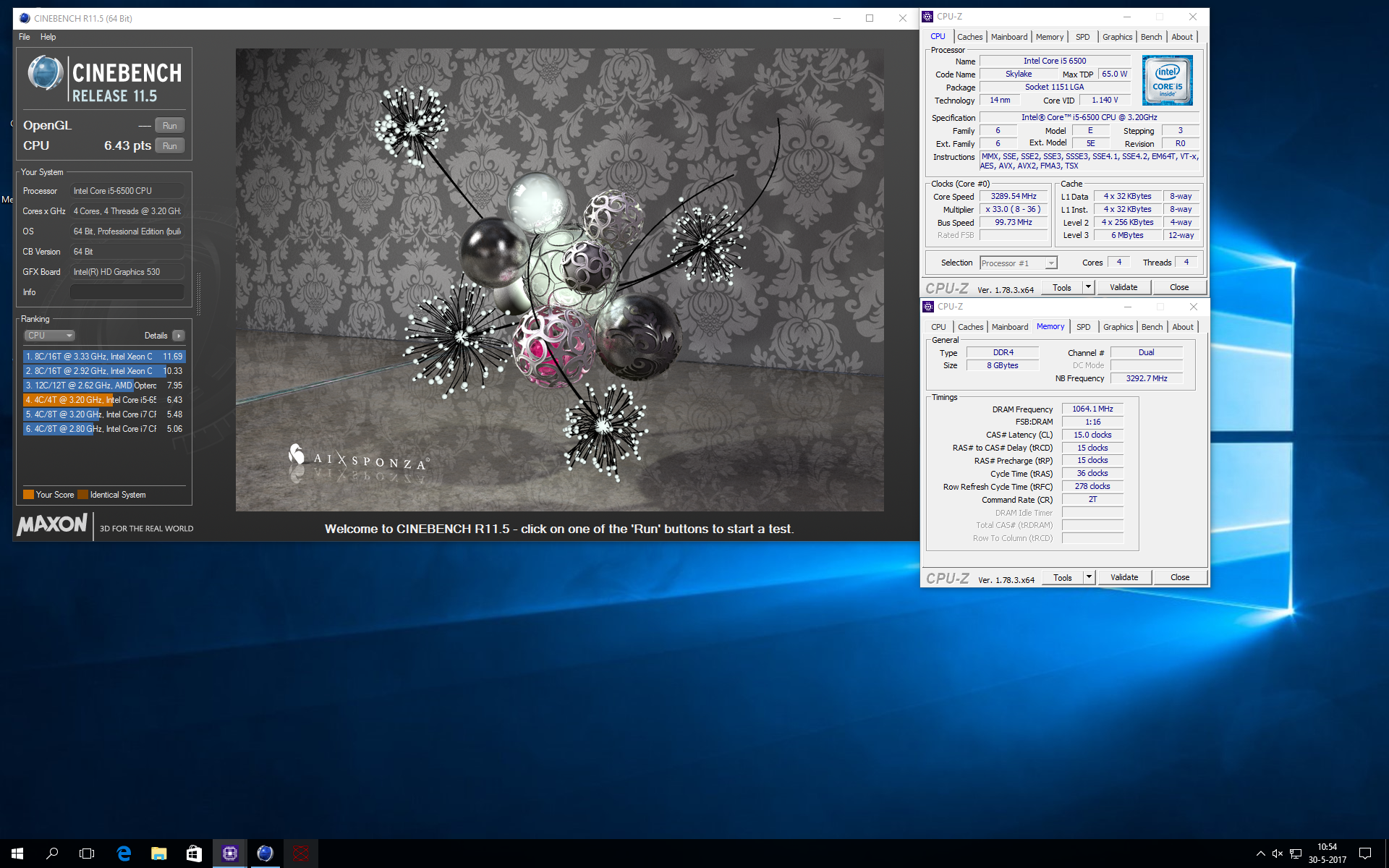Click Tools button in lower CPU-Z window

point(1063,577)
